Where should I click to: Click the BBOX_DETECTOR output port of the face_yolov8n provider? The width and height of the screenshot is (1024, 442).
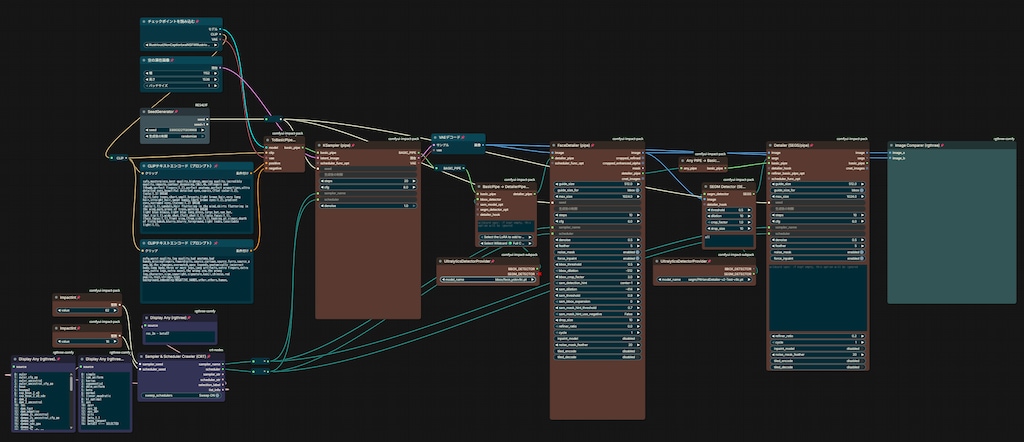[x=536, y=268]
